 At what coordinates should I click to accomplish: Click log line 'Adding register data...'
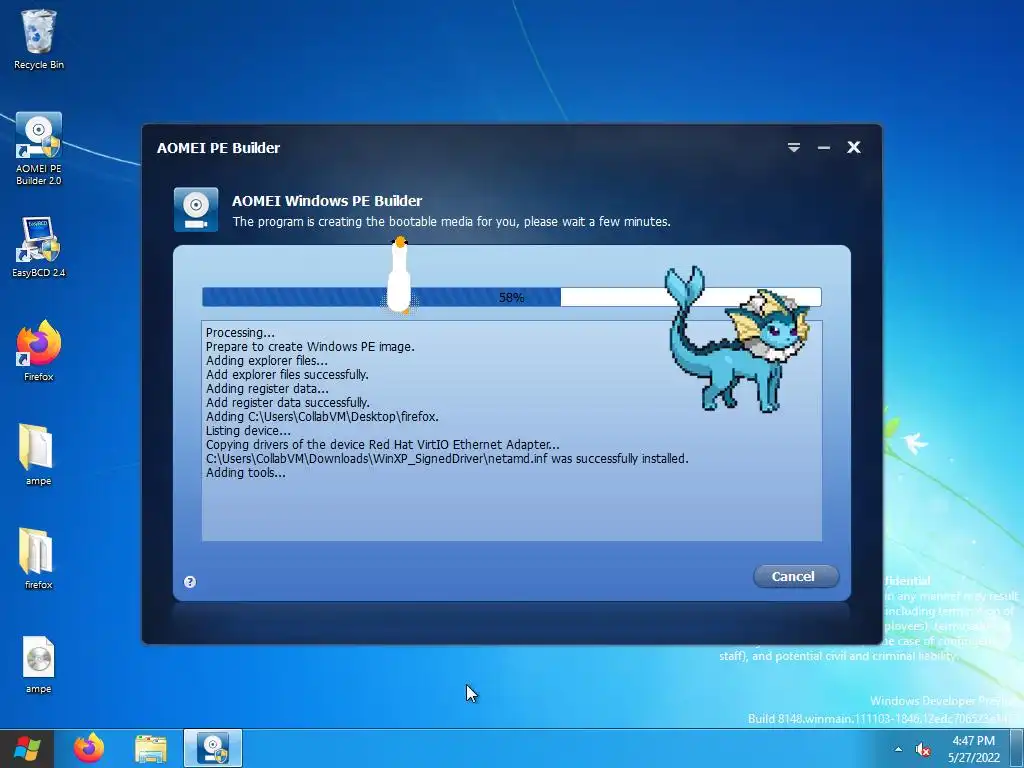click(267, 389)
